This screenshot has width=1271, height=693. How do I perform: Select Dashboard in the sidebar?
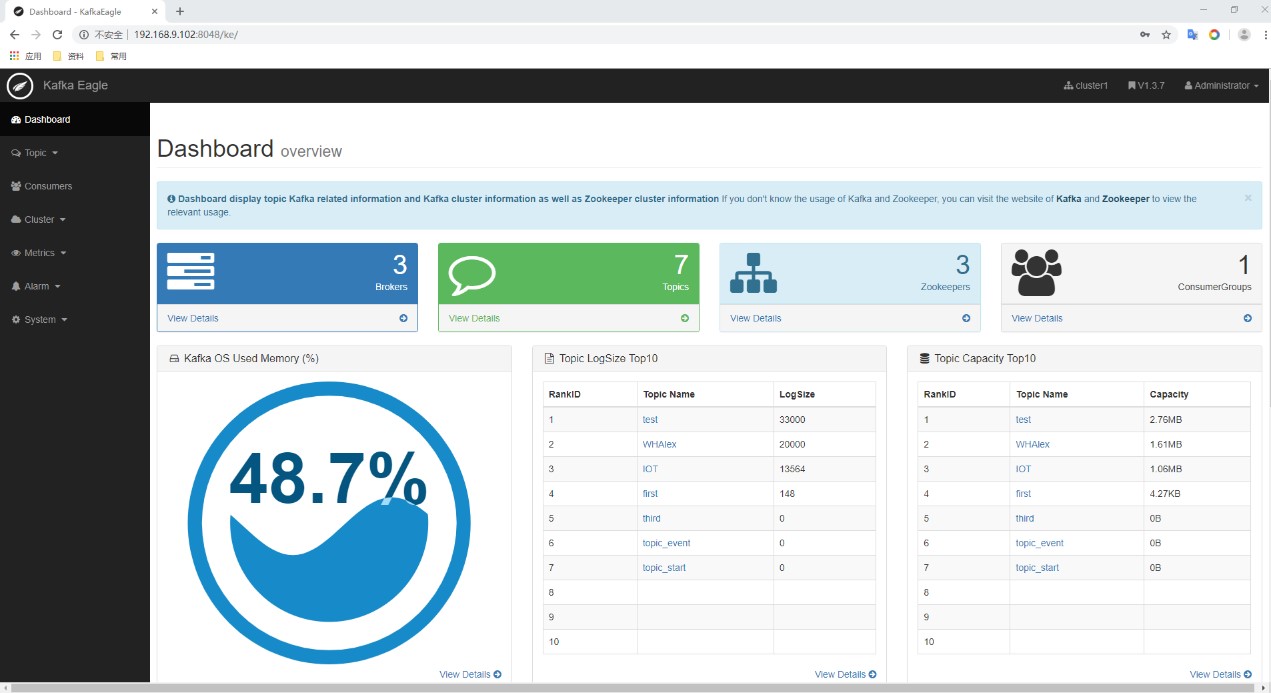click(47, 120)
